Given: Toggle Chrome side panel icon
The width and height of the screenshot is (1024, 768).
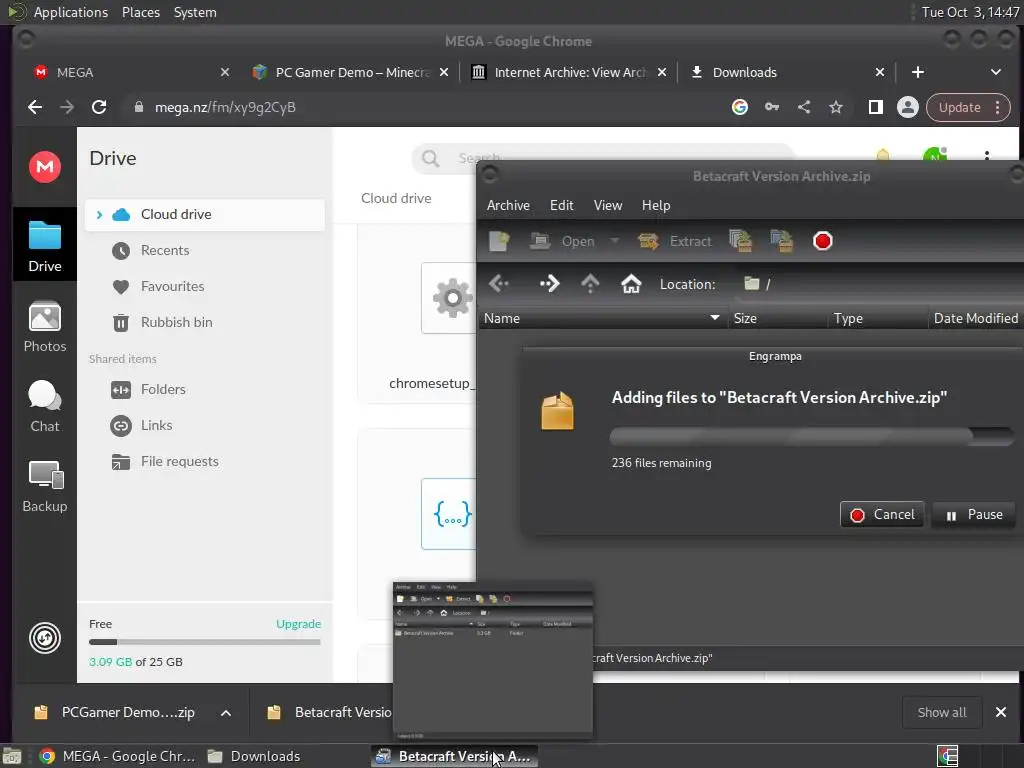Looking at the screenshot, I should 876,107.
